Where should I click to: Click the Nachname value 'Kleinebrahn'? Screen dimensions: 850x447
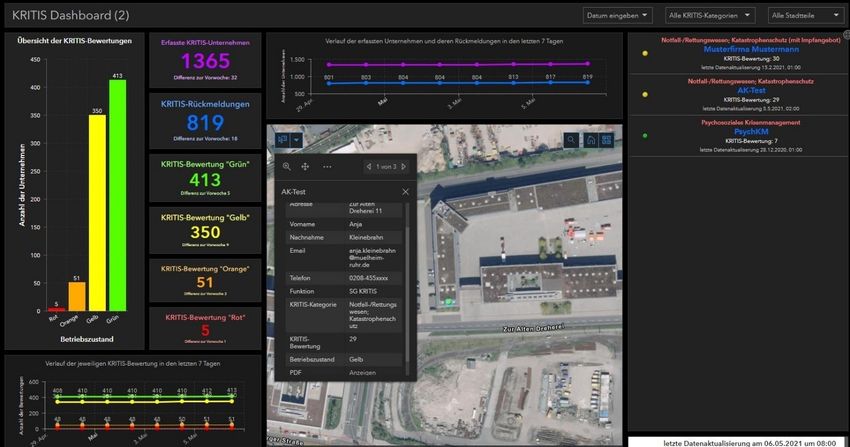pyautogui.click(x=366, y=237)
